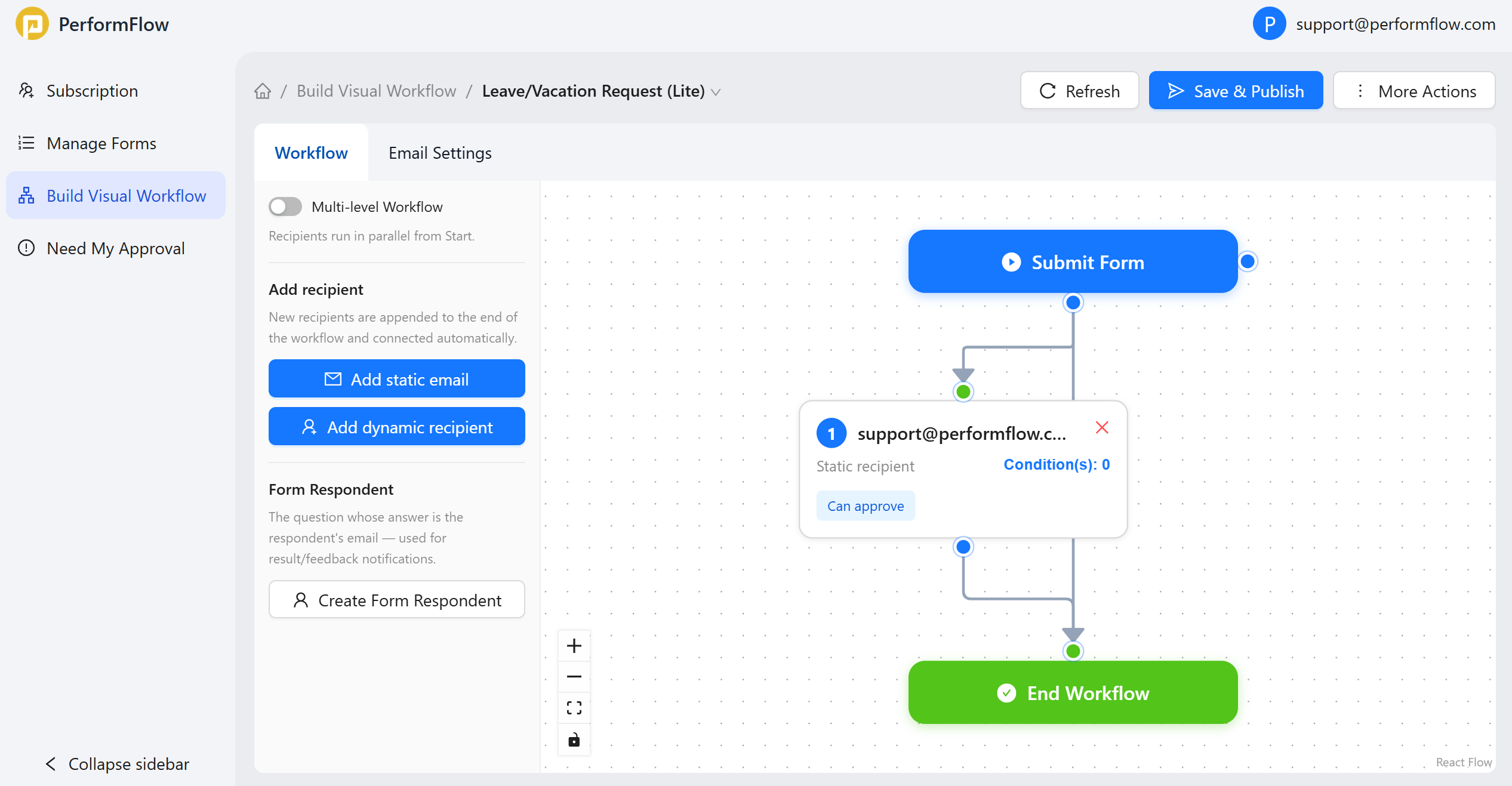Screen dimensions: 1512x786
Task: Click the recipient number 1 badge
Action: point(832,433)
